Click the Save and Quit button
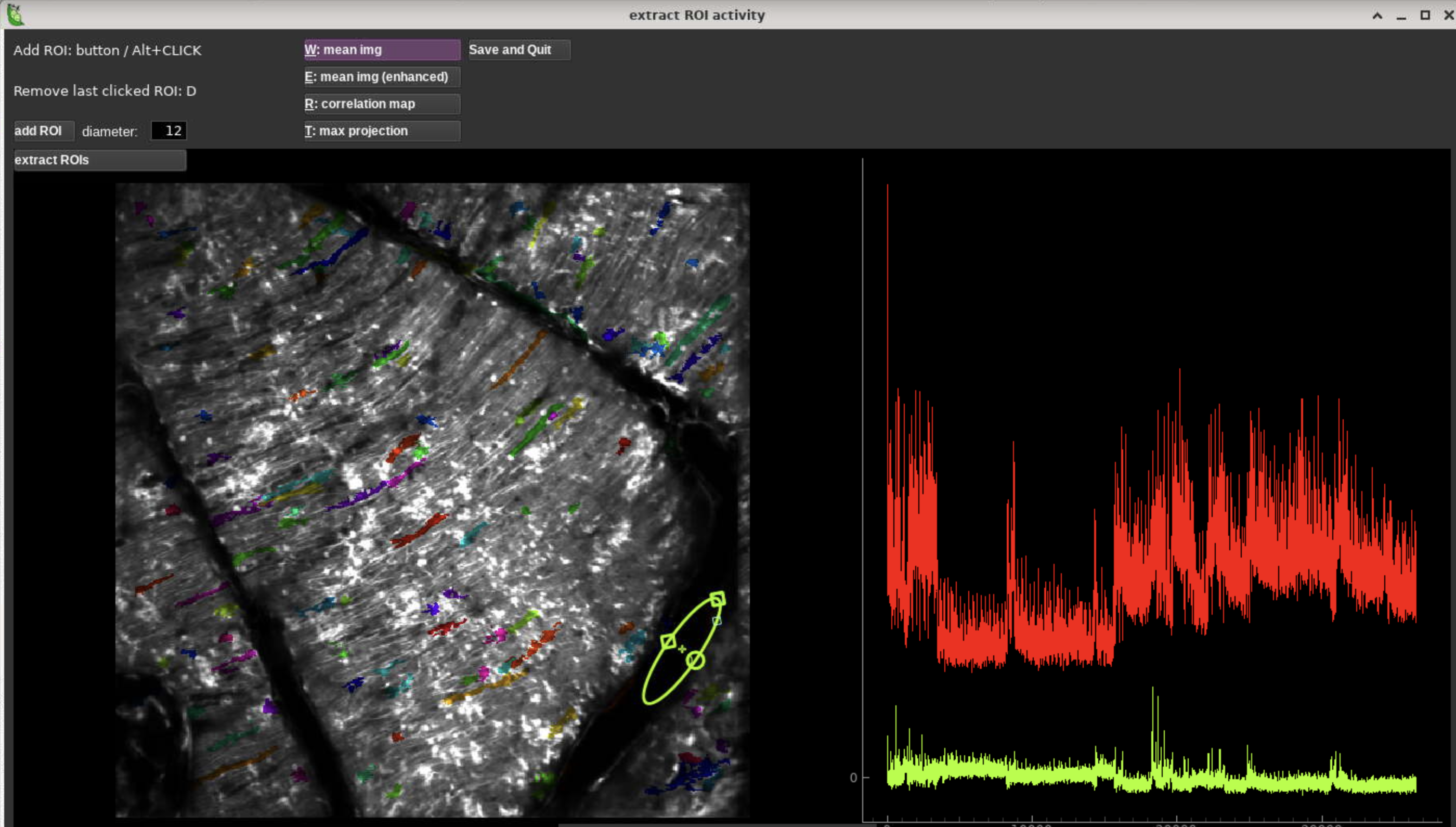Screen dimensions: 1456x827 click(519, 50)
